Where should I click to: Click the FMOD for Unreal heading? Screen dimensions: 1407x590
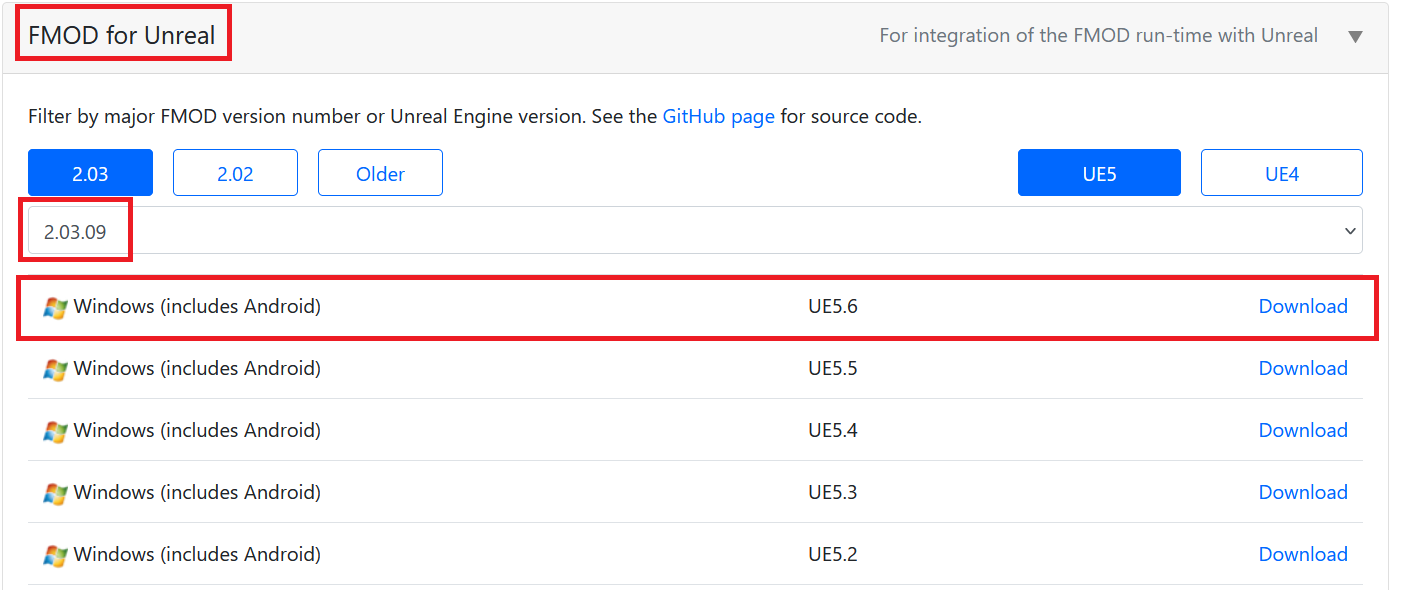click(x=122, y=35)
